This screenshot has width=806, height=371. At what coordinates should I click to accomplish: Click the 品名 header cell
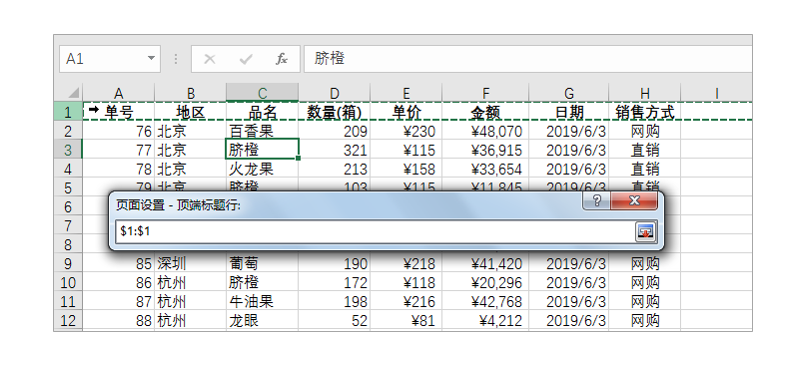(x=262, y=112)
